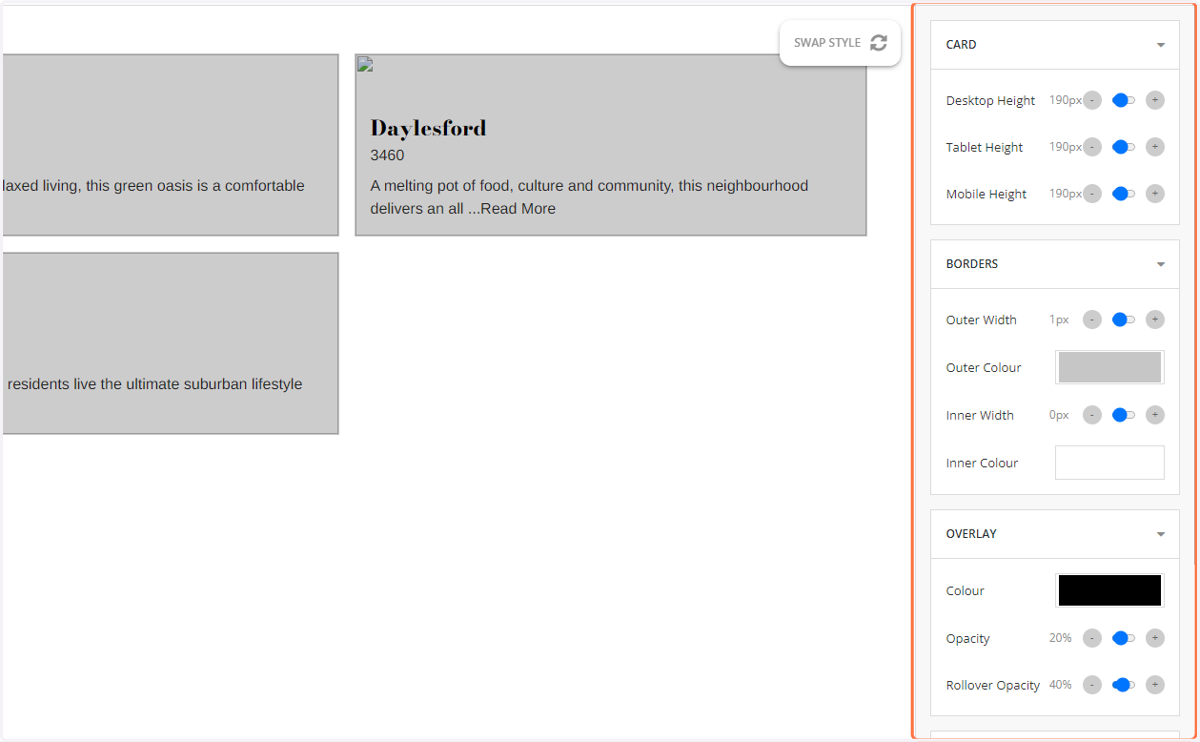
Task: Toggle the Outer Width switch
Action: point(1124,320)
